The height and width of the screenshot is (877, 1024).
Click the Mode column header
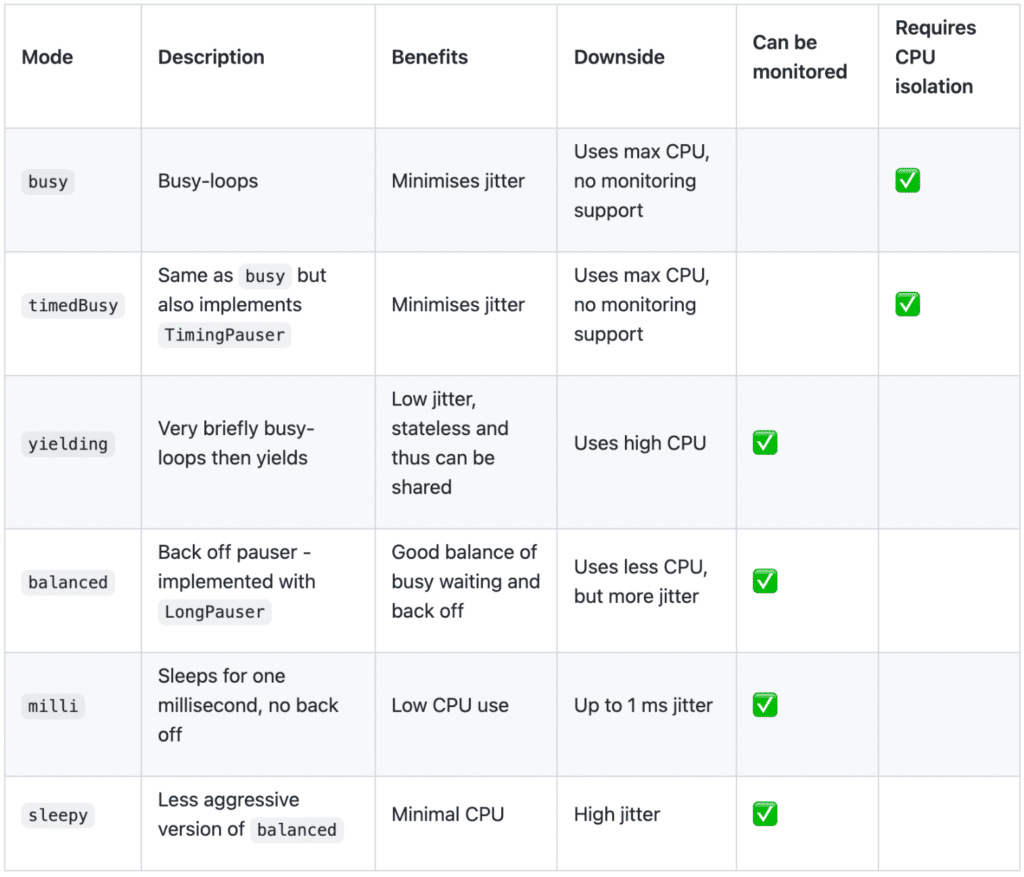47,57
